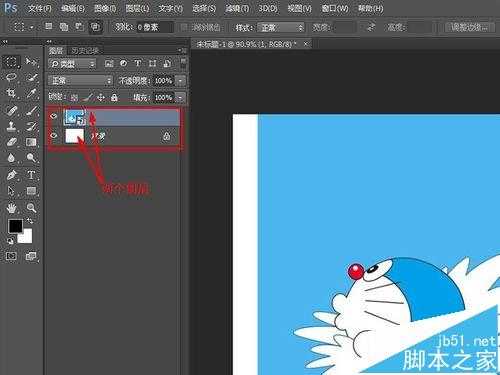Select the Healing Brush tool
Image resolution: width=500 pixels, height=375 pixels.
coord(11,110)
